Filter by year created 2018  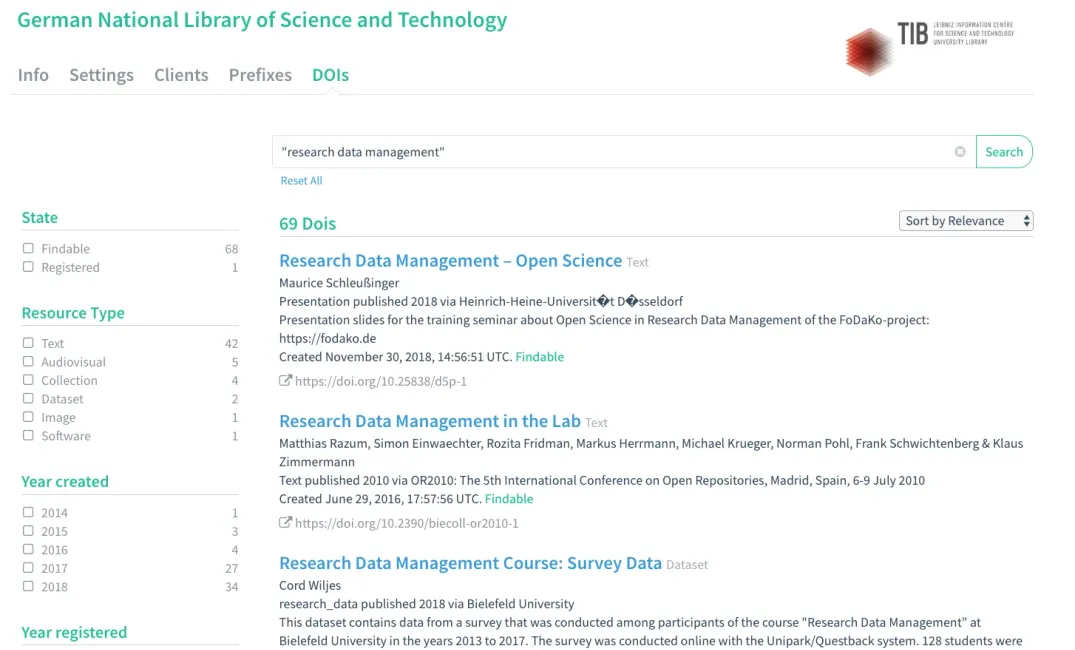28,587
